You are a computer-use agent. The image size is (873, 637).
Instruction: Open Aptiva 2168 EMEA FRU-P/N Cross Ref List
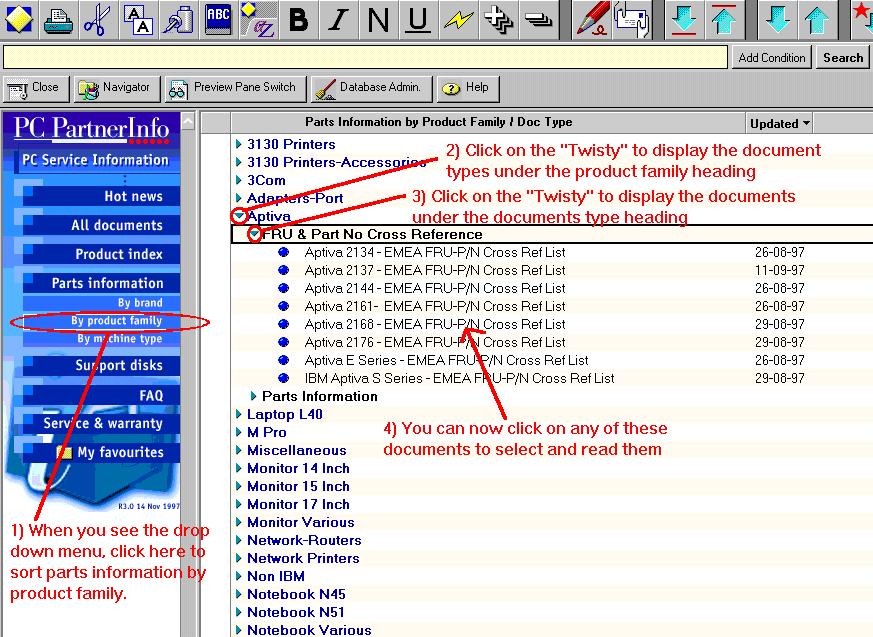coord(435,324)
